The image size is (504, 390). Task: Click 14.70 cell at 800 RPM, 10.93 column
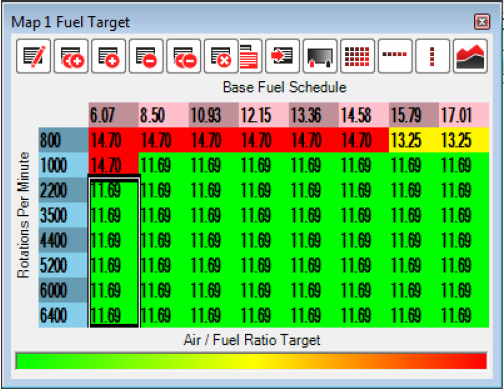[x=214, y=140]
